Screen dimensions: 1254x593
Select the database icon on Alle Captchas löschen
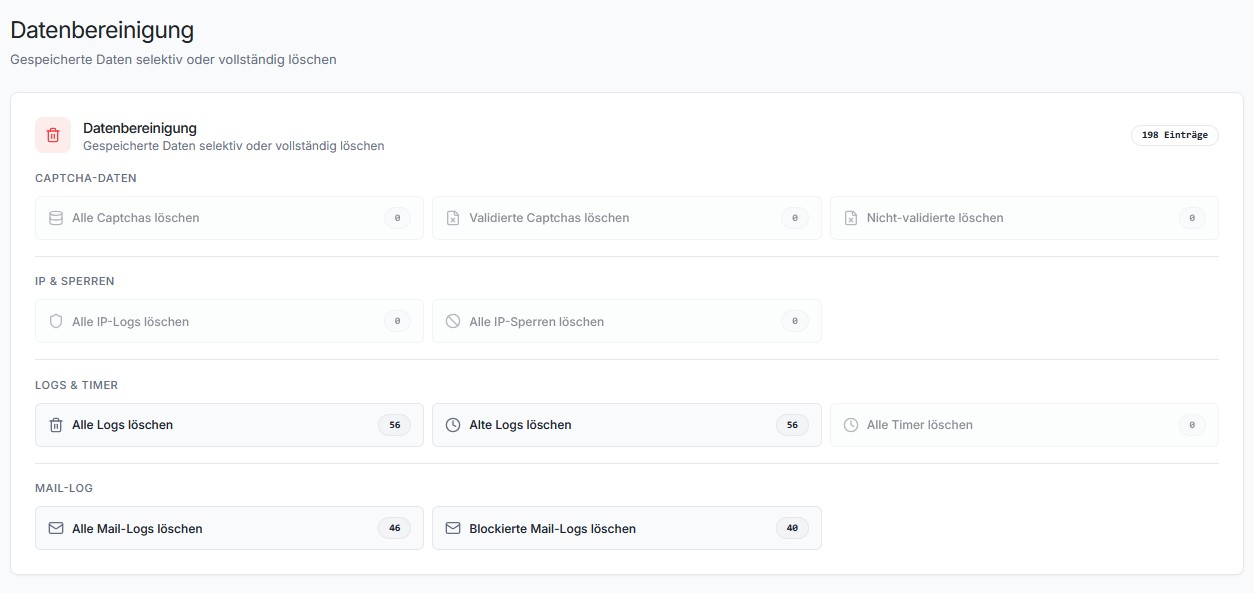(56, 217)
